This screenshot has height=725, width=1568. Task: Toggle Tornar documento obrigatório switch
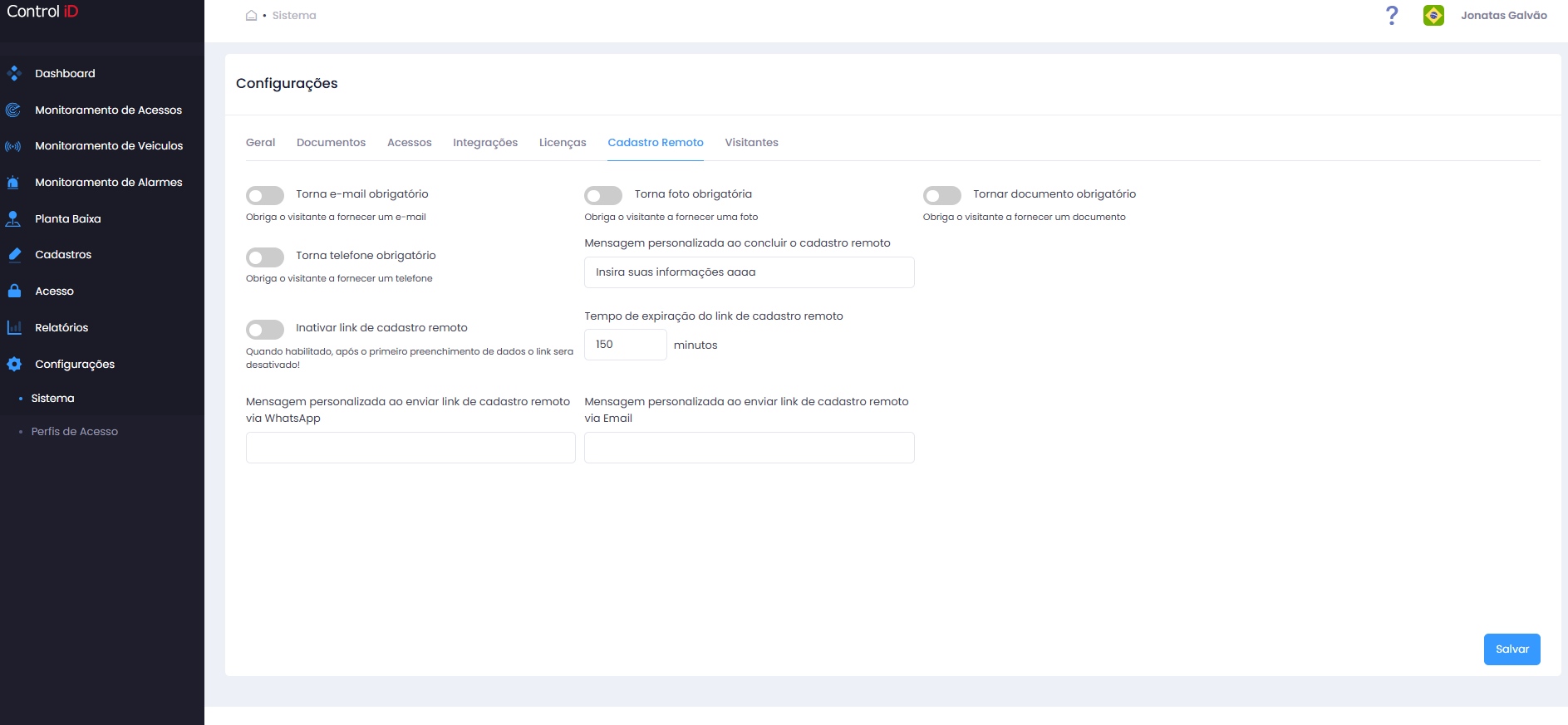(x=942, y=195)
